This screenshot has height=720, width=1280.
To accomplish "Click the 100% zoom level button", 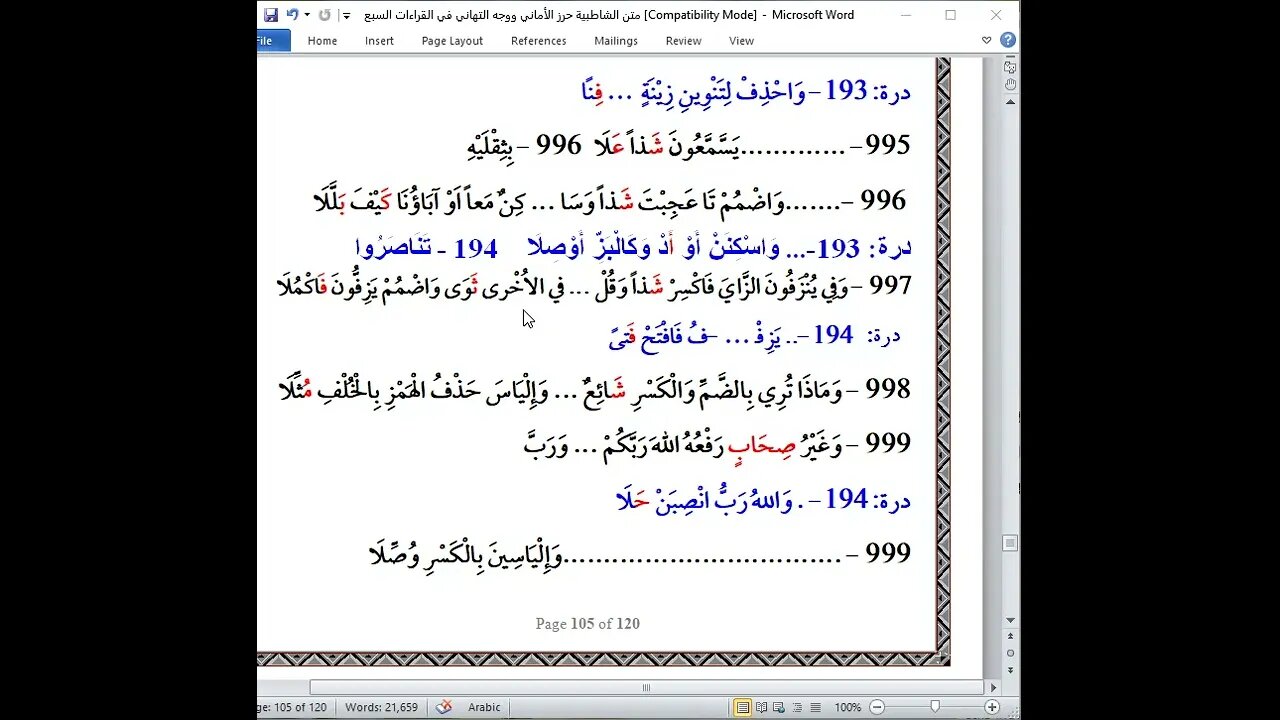I will 847,707.
